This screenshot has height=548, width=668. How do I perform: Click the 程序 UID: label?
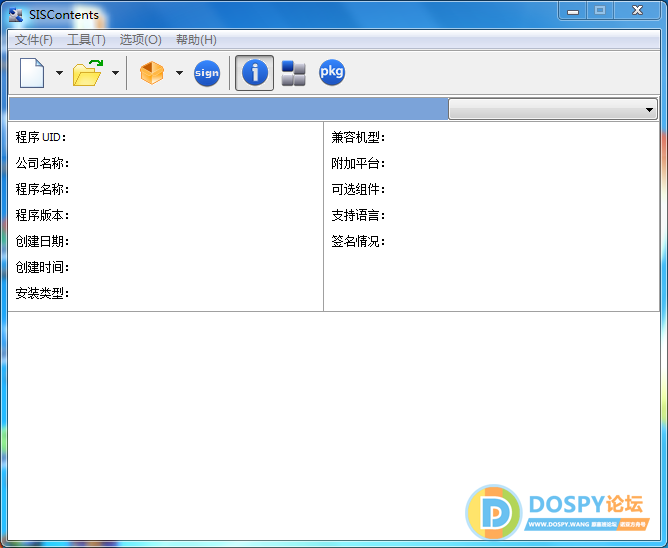coord(41,137)
